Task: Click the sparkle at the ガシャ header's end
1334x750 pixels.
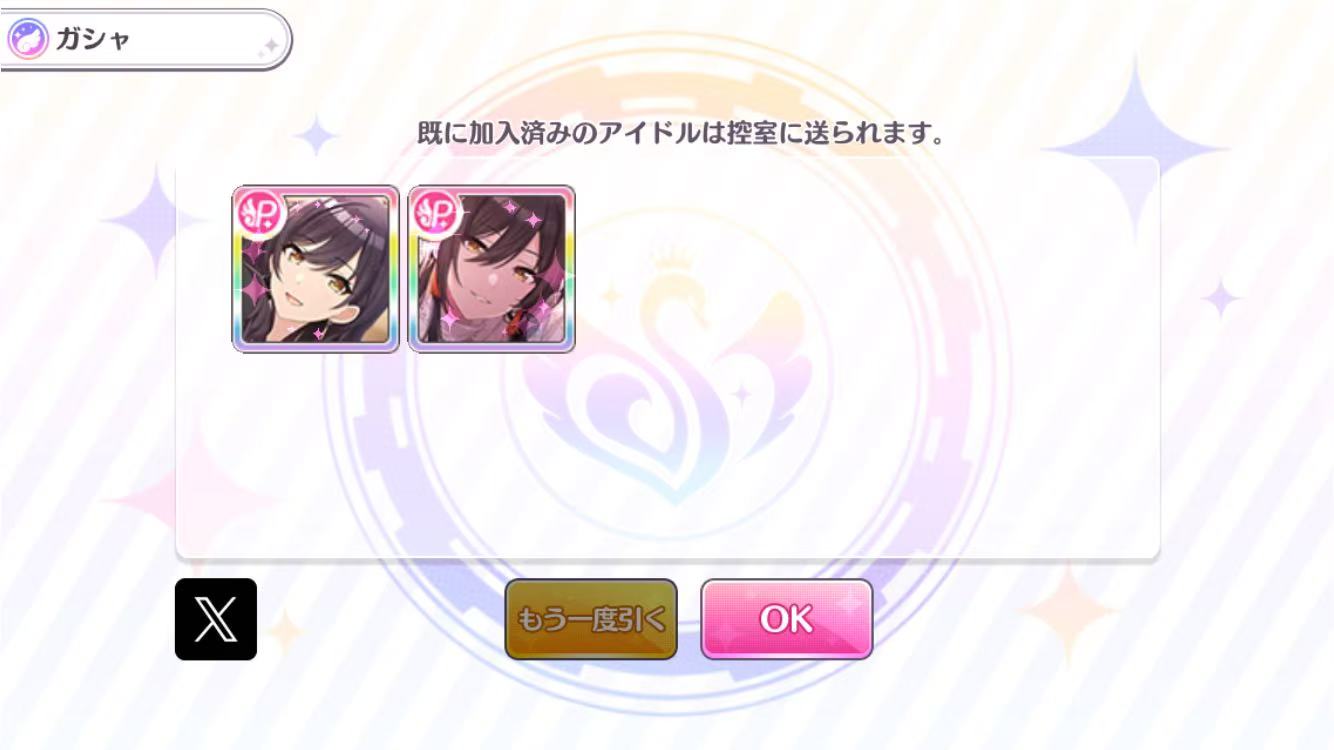Action: click(268, 45)
